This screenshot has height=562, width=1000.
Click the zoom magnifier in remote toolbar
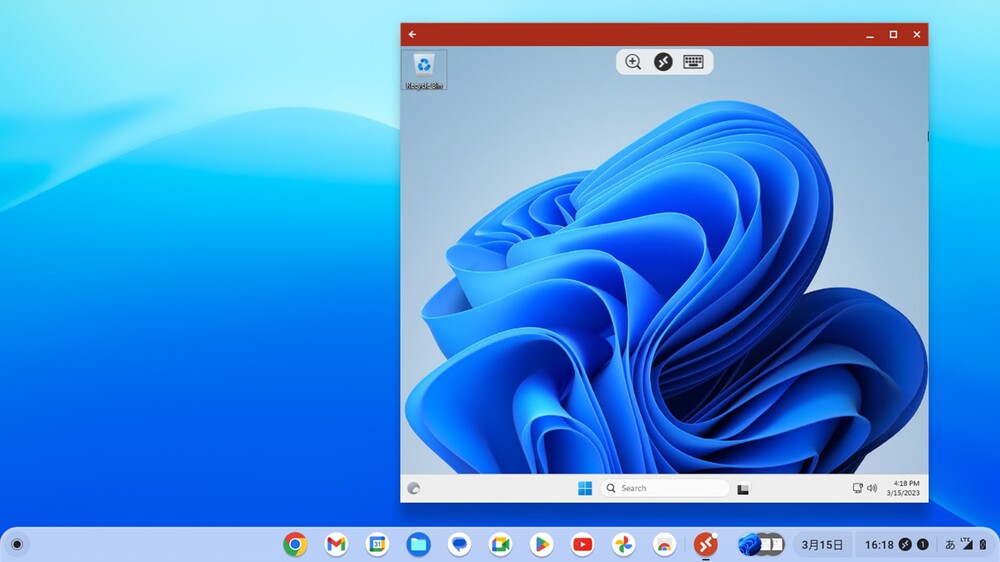pos(633,62)
